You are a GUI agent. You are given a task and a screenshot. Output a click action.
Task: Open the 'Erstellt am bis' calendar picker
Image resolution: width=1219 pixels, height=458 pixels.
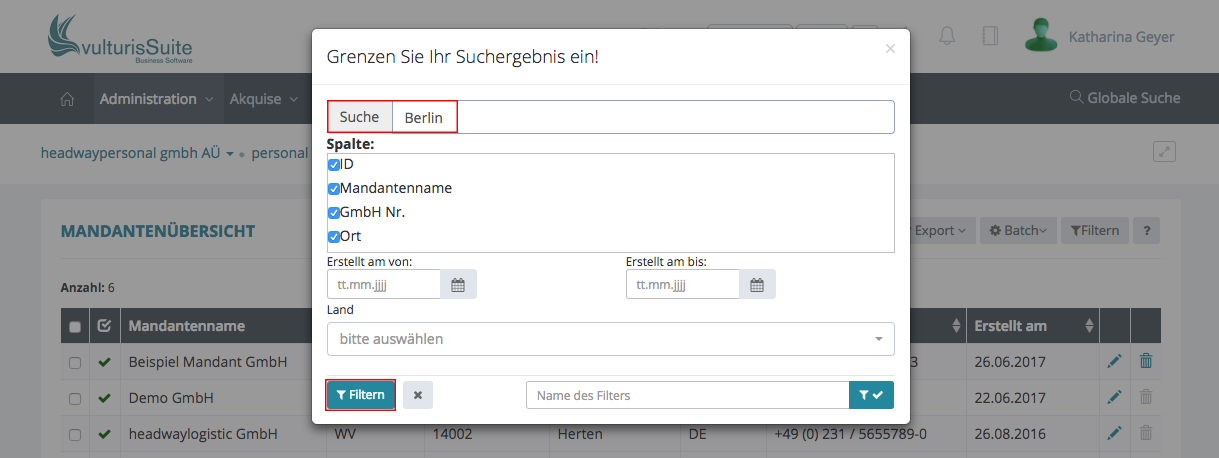(757, 285)
